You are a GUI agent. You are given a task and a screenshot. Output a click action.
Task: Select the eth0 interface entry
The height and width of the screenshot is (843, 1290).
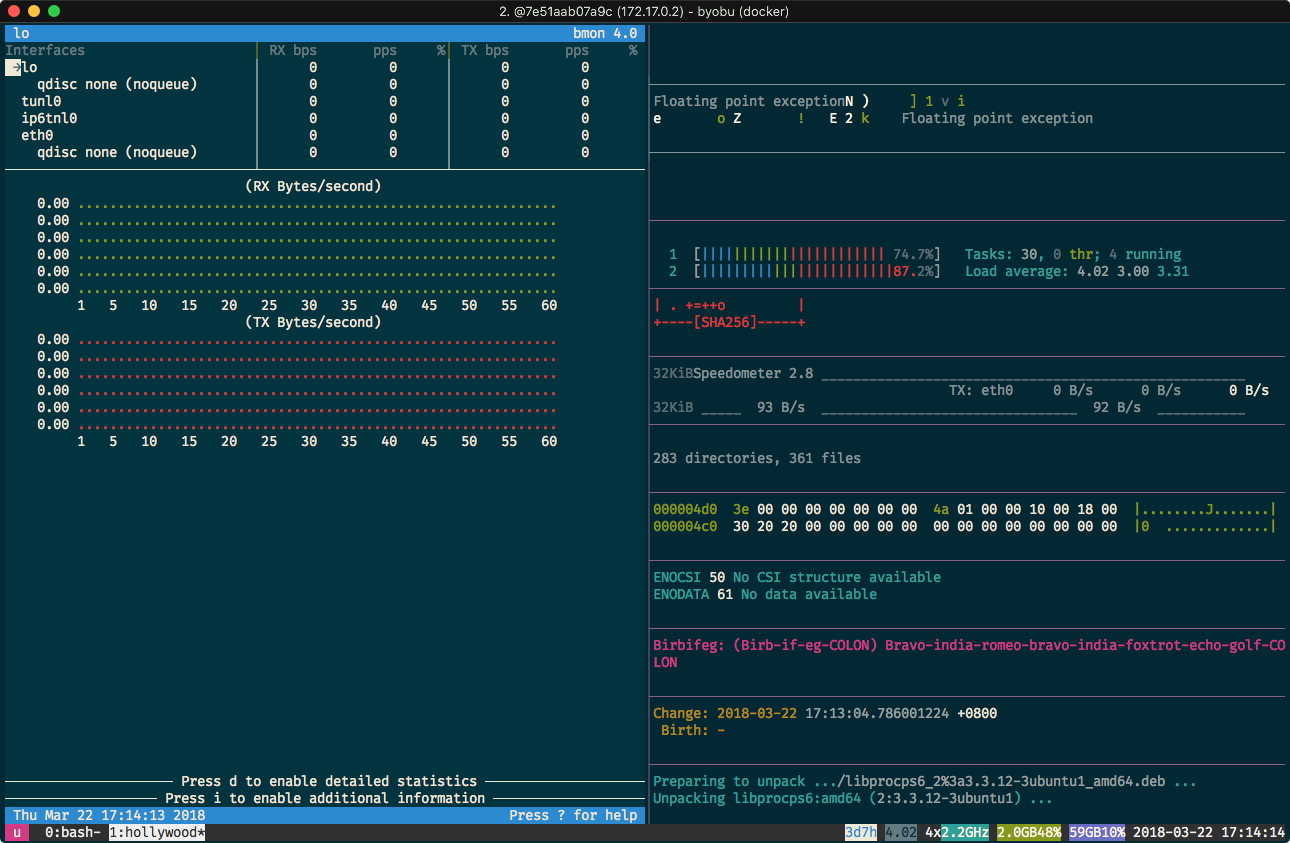click(37, 135)
